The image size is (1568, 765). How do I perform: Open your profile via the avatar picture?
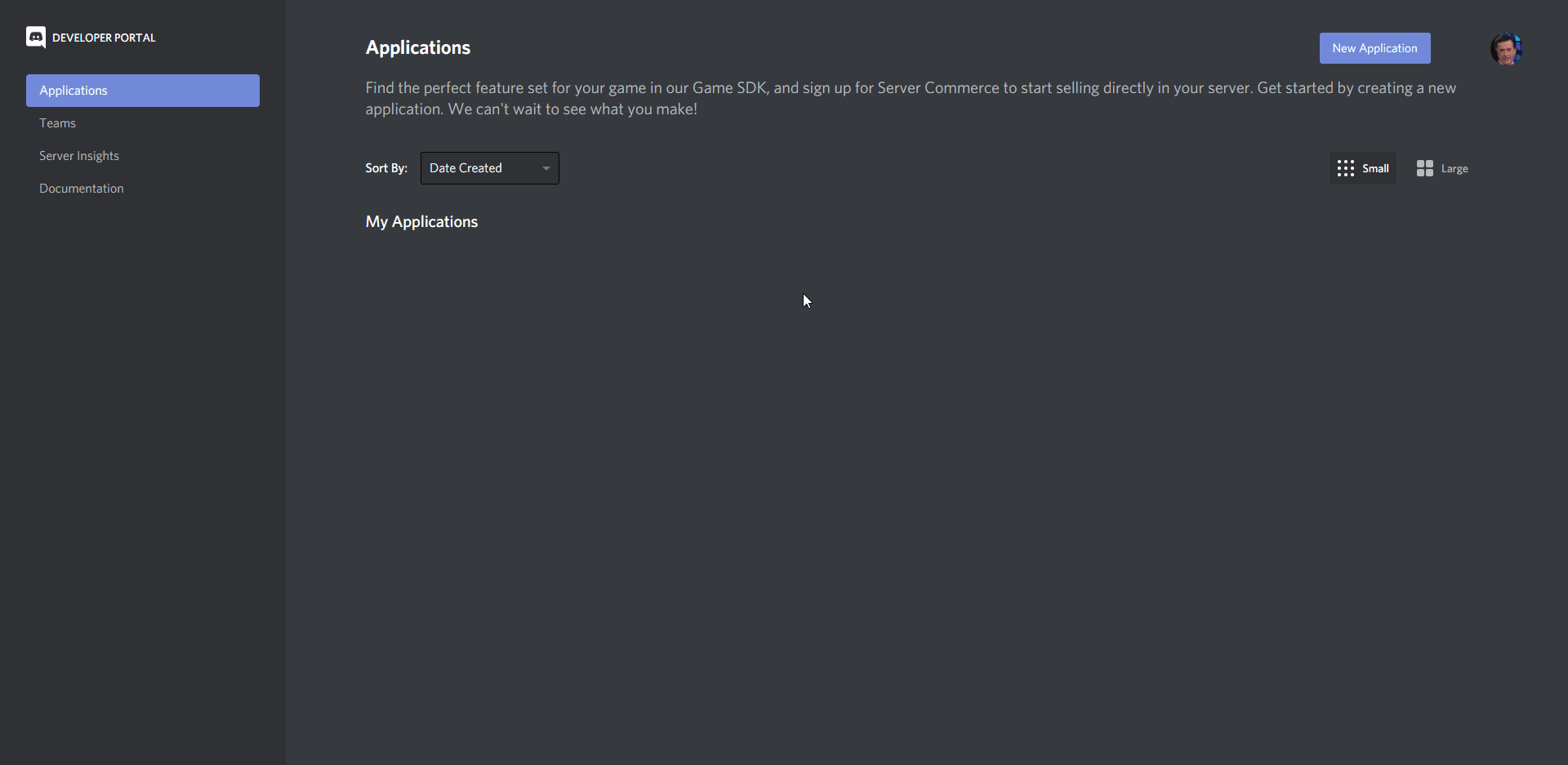(1507, 47)
